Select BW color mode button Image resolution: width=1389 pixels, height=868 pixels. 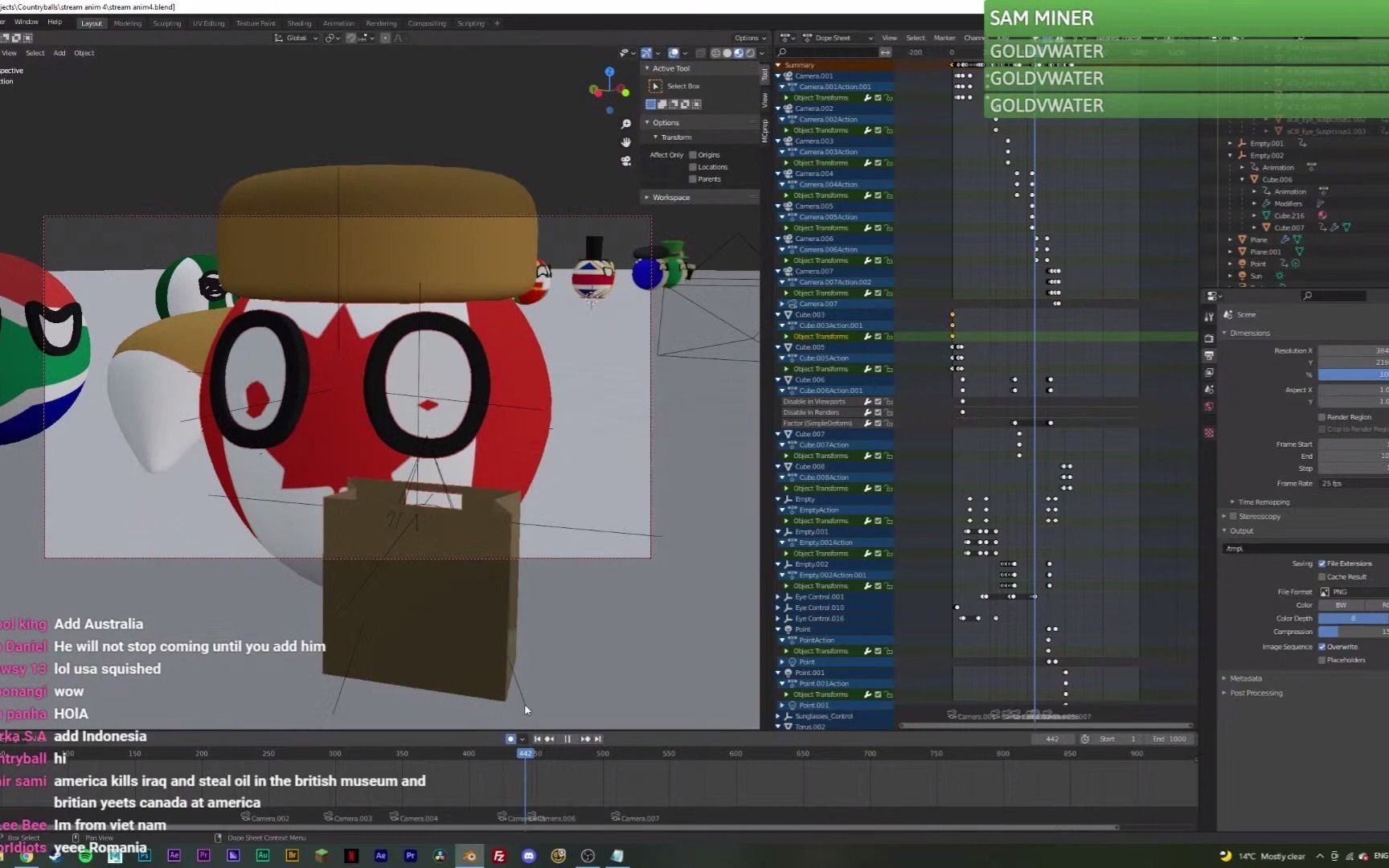1341,605
